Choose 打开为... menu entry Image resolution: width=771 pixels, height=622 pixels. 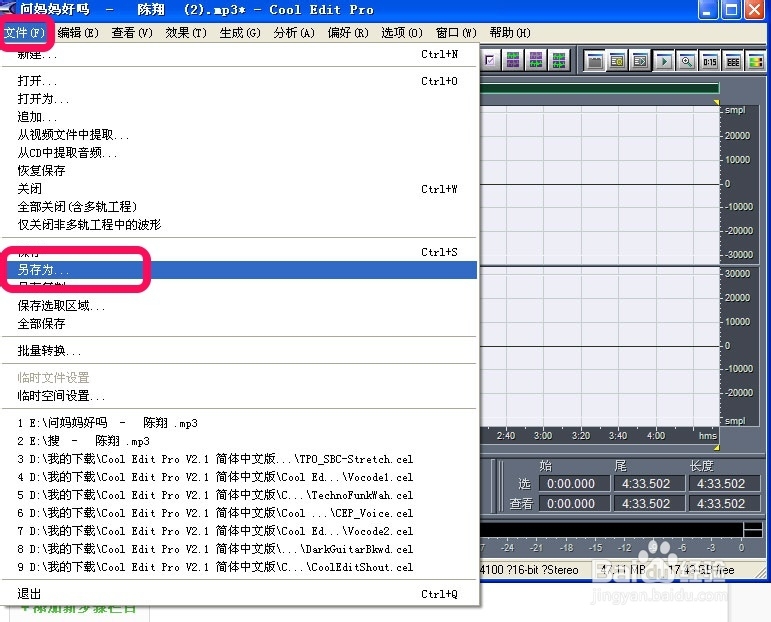point(239,99)
